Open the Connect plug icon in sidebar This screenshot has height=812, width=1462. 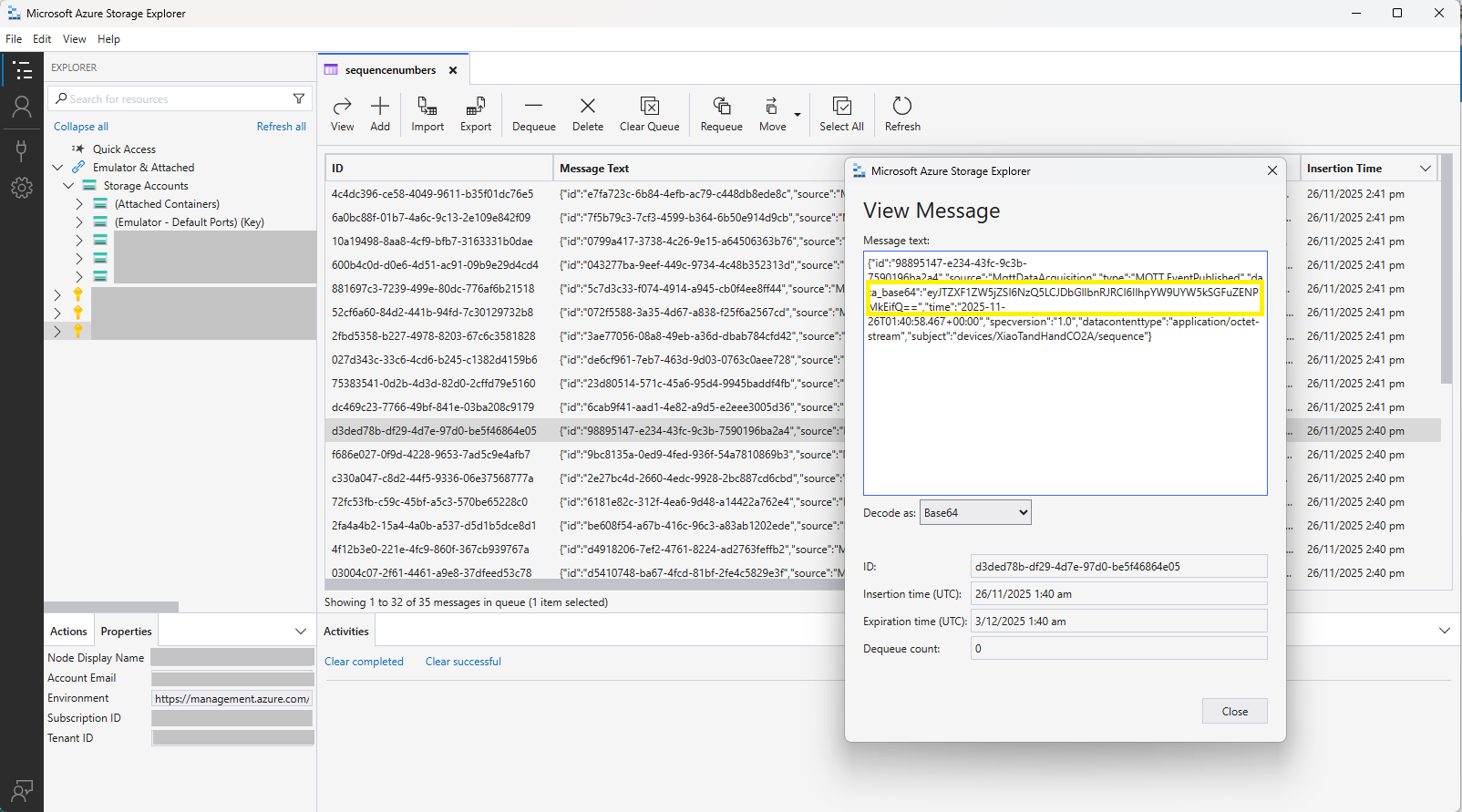pos(22,149)
